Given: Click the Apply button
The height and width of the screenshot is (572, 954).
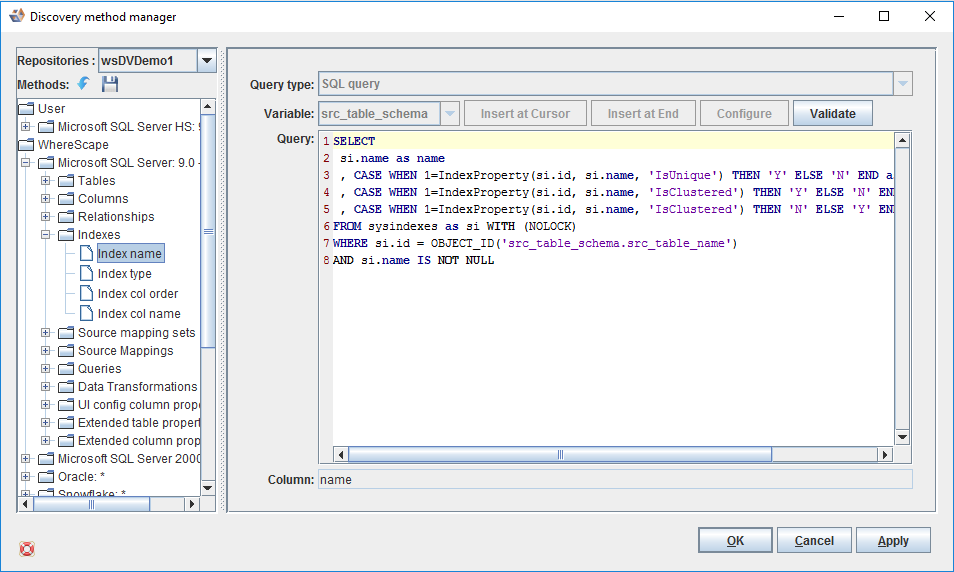Looking at the screenshot, I should pos(892,540).
